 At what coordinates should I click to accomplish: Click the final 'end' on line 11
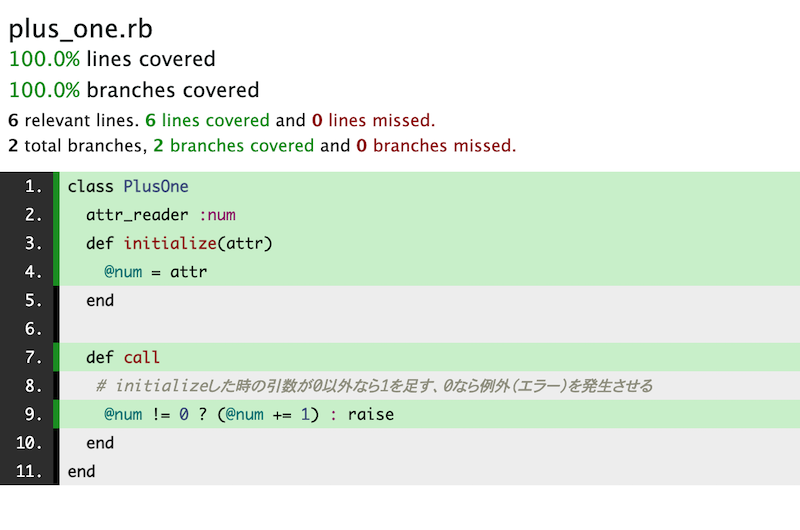82,471
